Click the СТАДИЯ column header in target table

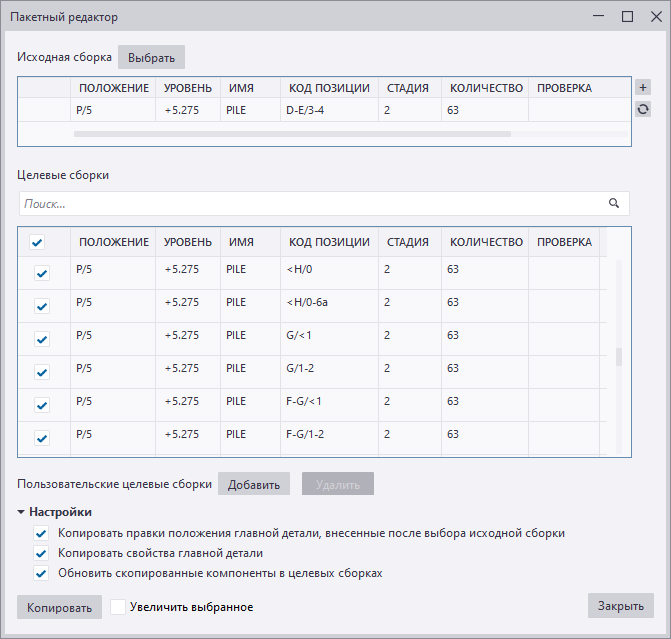(407, 242)
